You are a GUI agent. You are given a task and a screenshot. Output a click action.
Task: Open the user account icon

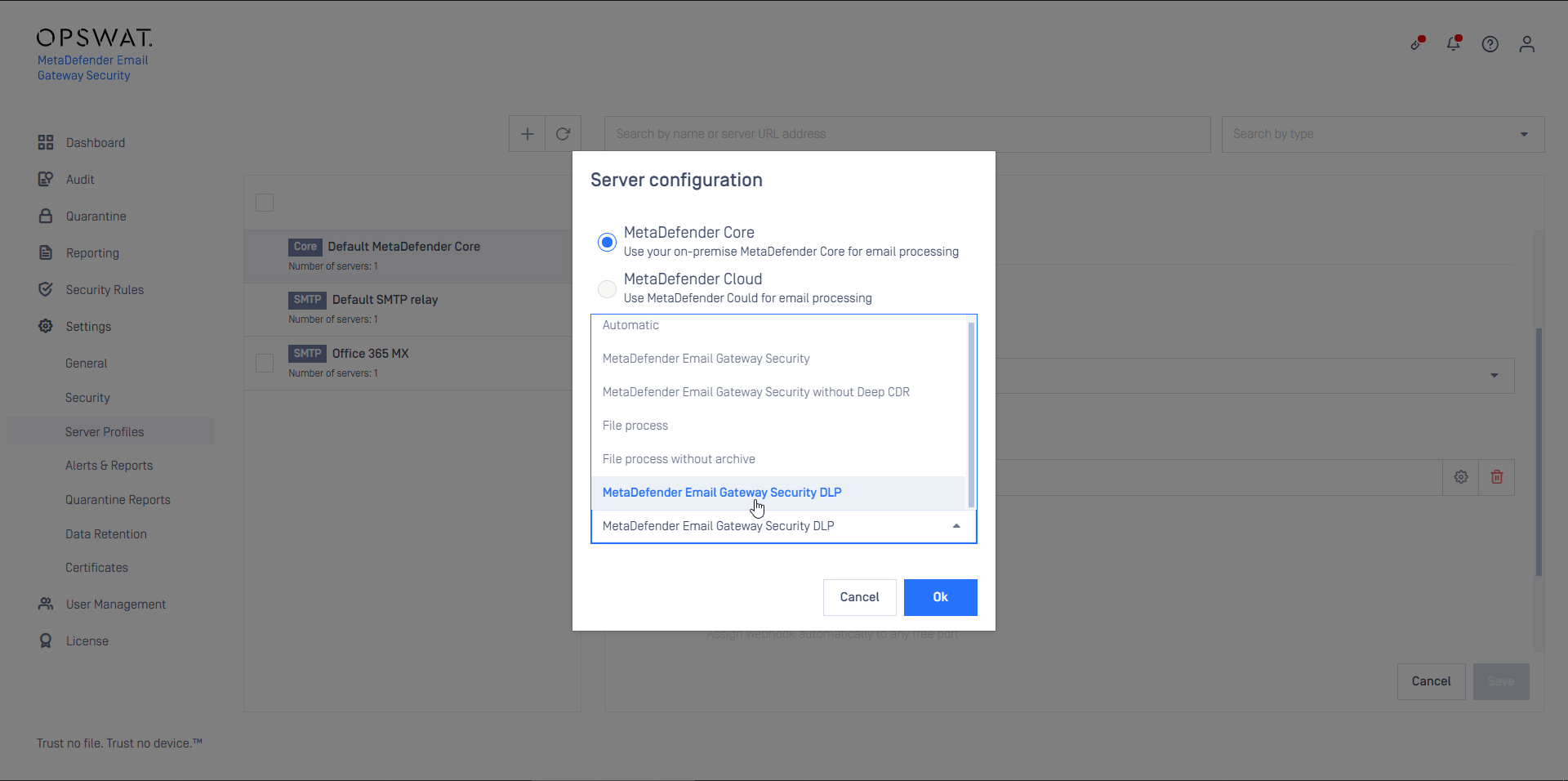coord(1527,44)
